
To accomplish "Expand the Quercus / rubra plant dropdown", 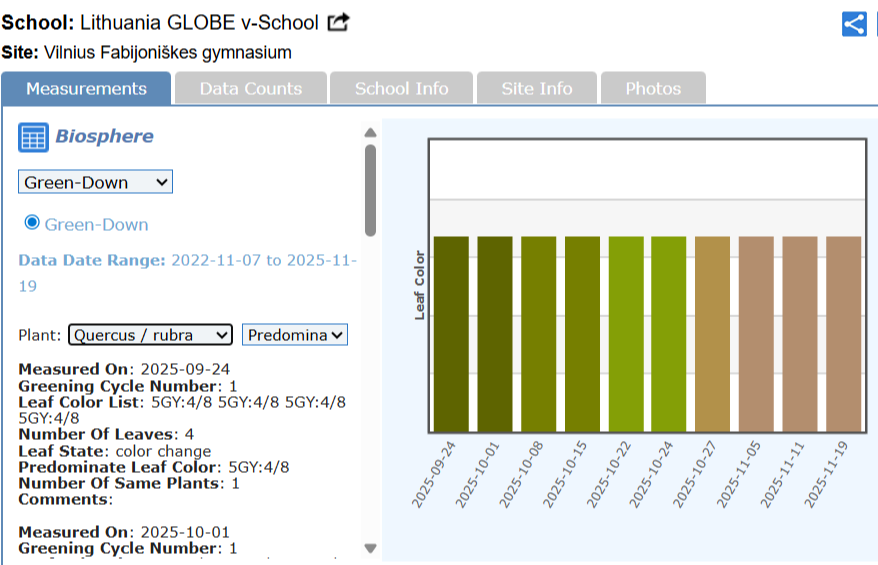I will click(x=150, y=335).
